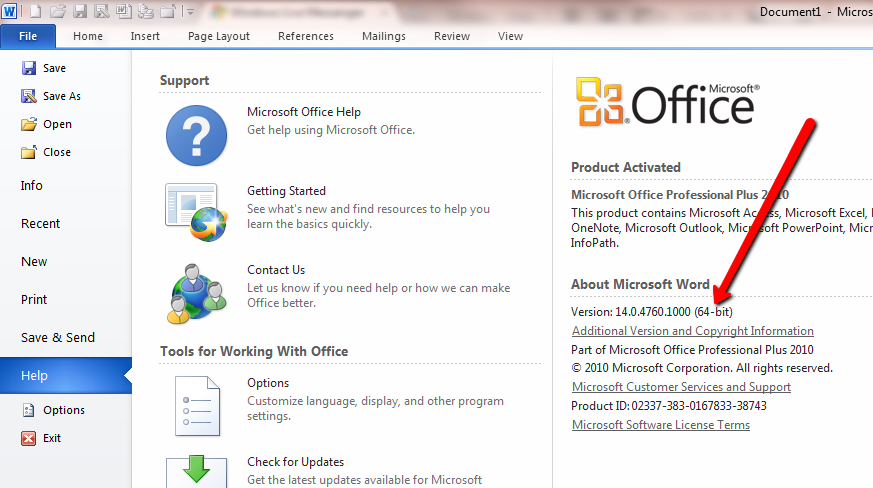The image size is (873, 488).
Task: Click the Check for Updates green arrow icon
Action: coord(197,471)
